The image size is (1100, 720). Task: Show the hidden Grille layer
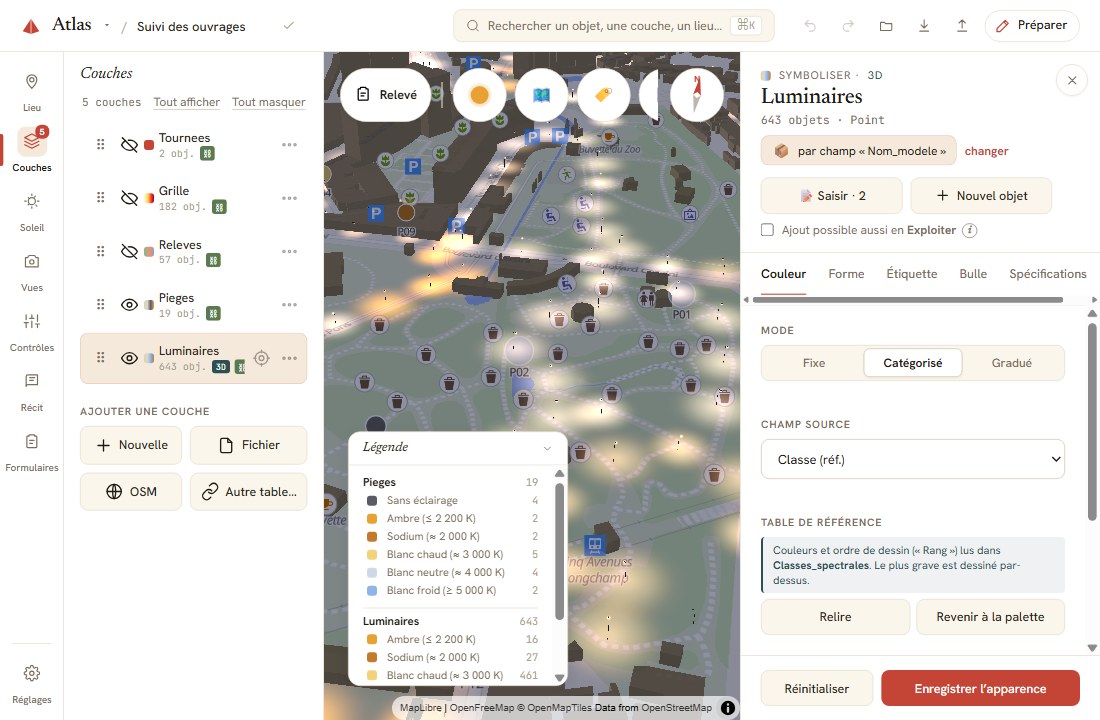click(129, 198)
